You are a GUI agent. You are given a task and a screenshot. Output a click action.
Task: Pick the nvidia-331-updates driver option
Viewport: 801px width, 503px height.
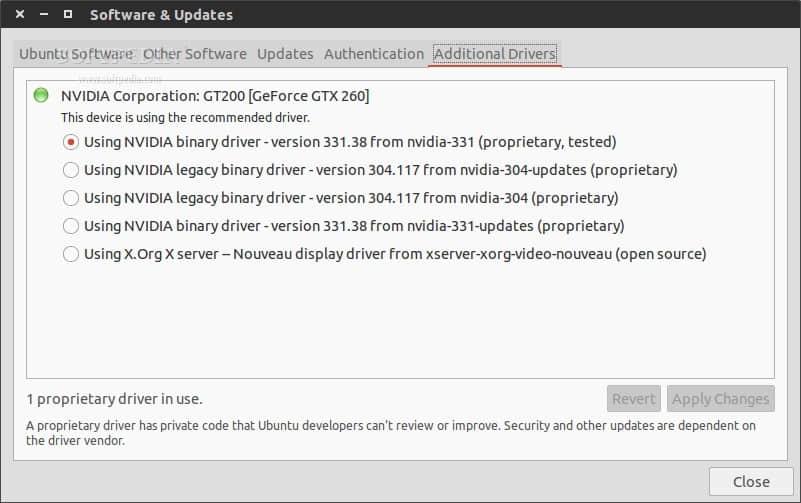pos(71,226)
